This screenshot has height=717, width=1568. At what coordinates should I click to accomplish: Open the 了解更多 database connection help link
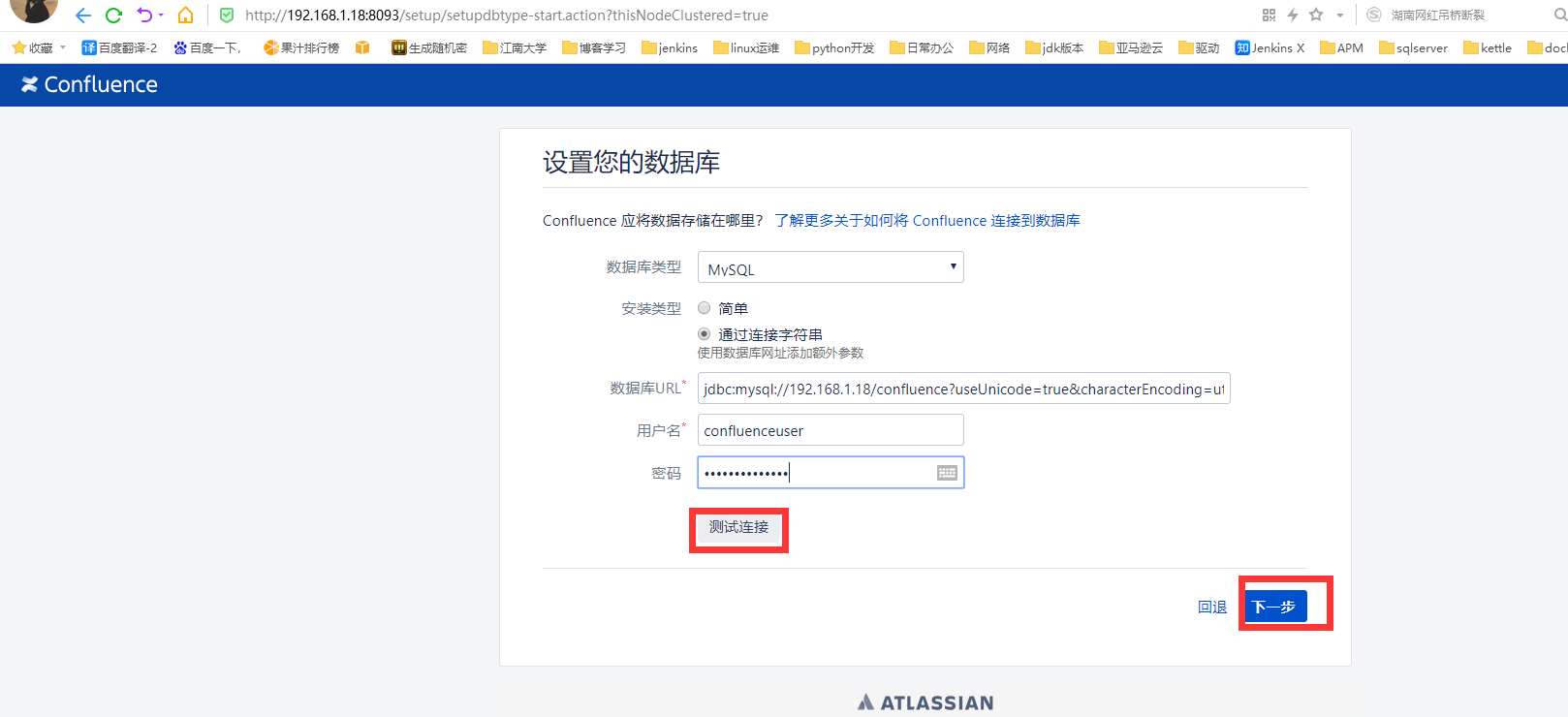click(x=927, y=221)
